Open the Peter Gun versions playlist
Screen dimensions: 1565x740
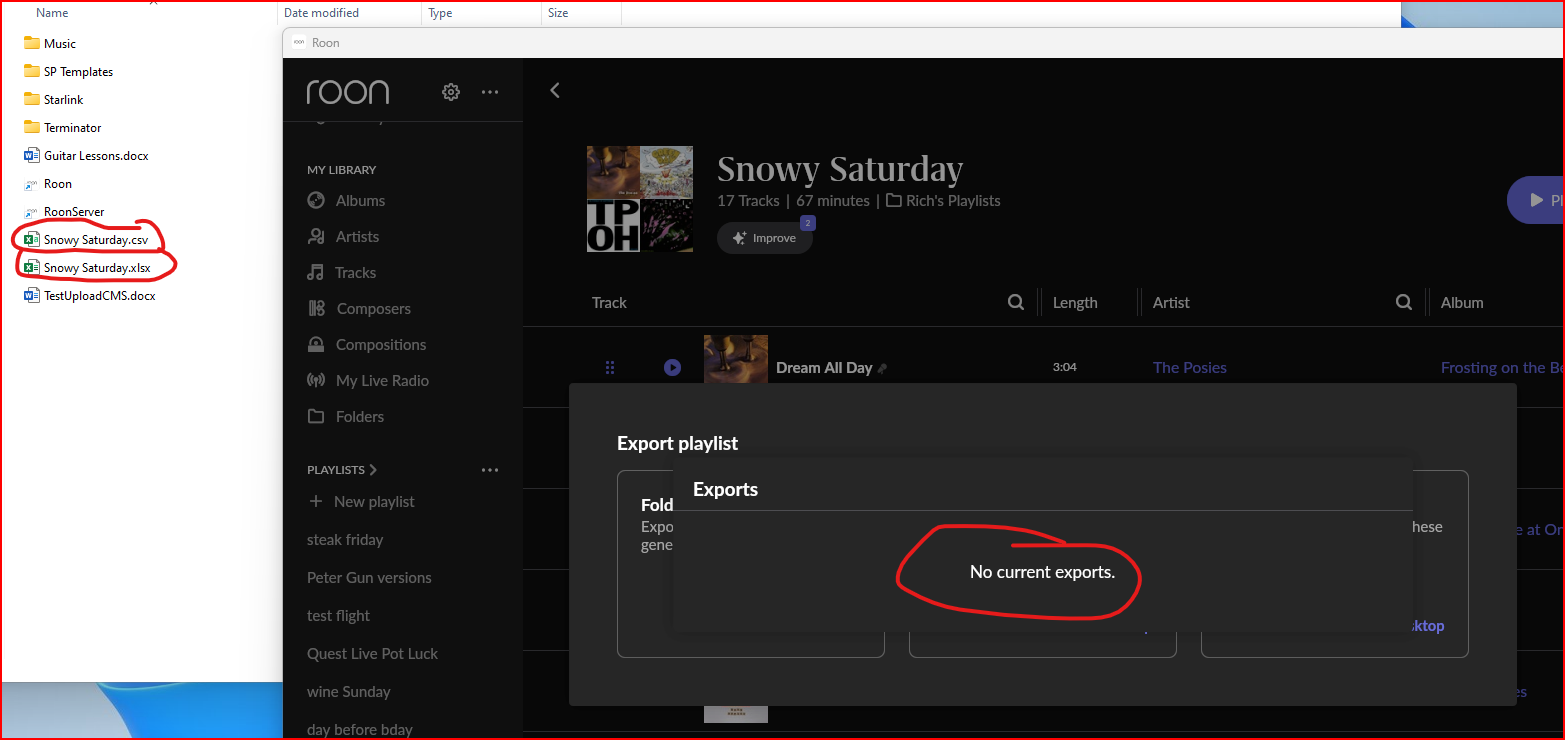coord(369,577)
